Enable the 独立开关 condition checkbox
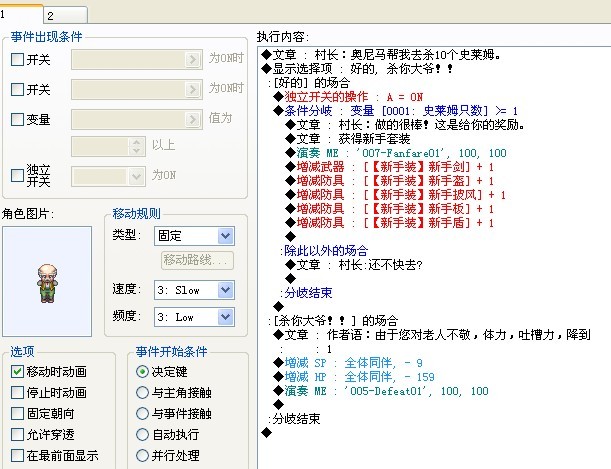Viewport: 611px width, 469px height. pyautogui.click(x=17, y=175)
